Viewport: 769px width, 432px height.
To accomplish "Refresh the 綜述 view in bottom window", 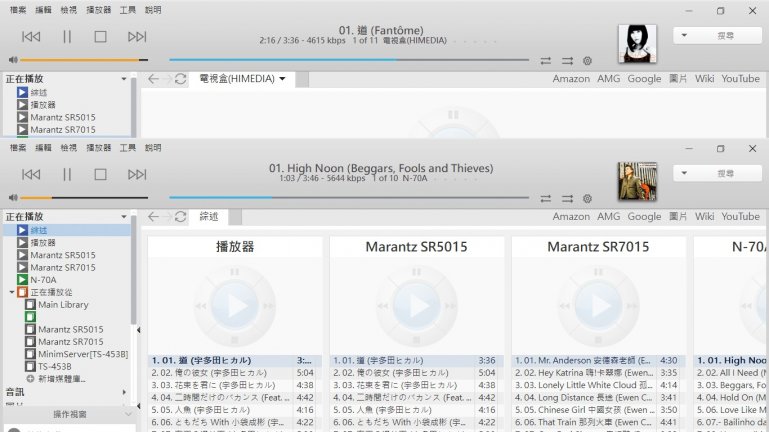I will tap(180, 217).
